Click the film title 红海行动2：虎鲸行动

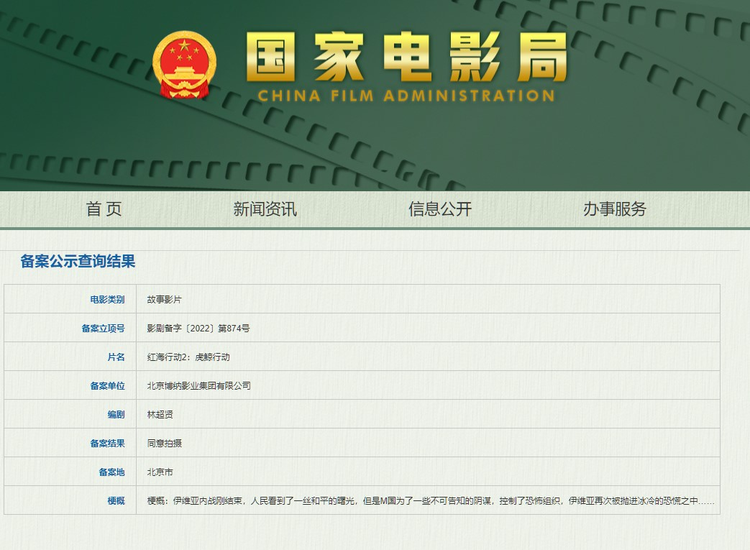click(x=188, y=357)
